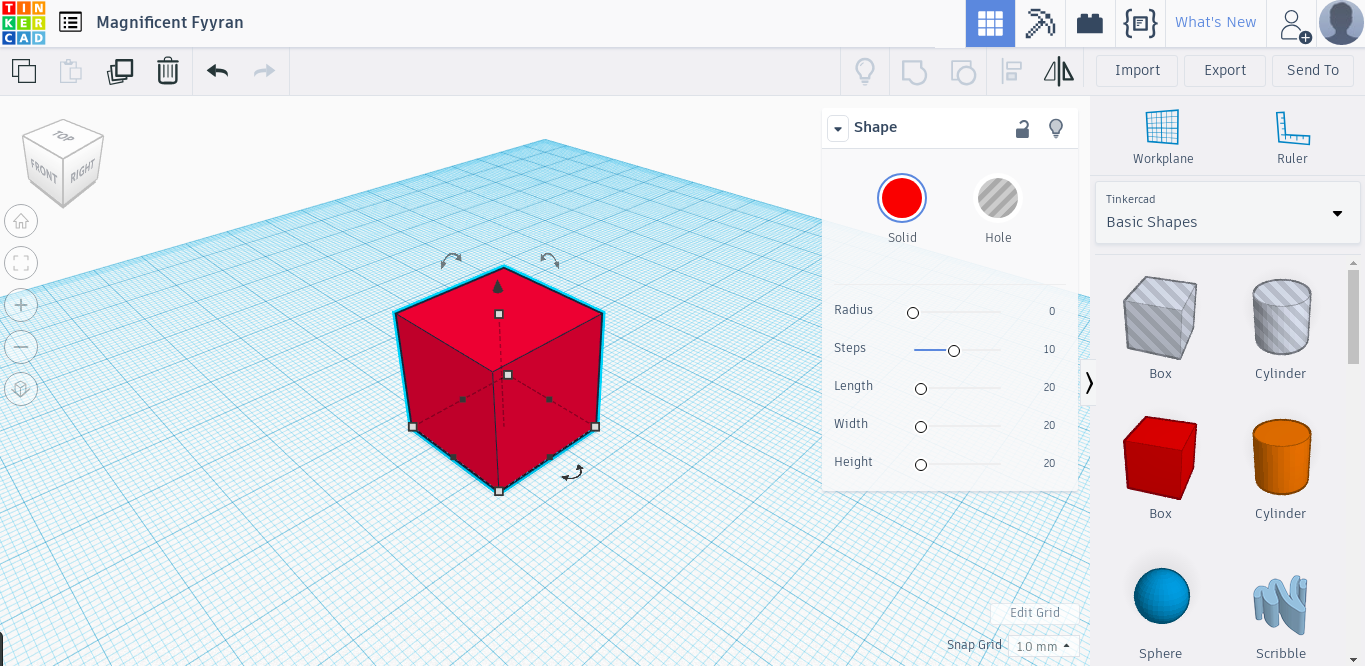Collapse the Shape panel arrow

[x=837, y=128]
